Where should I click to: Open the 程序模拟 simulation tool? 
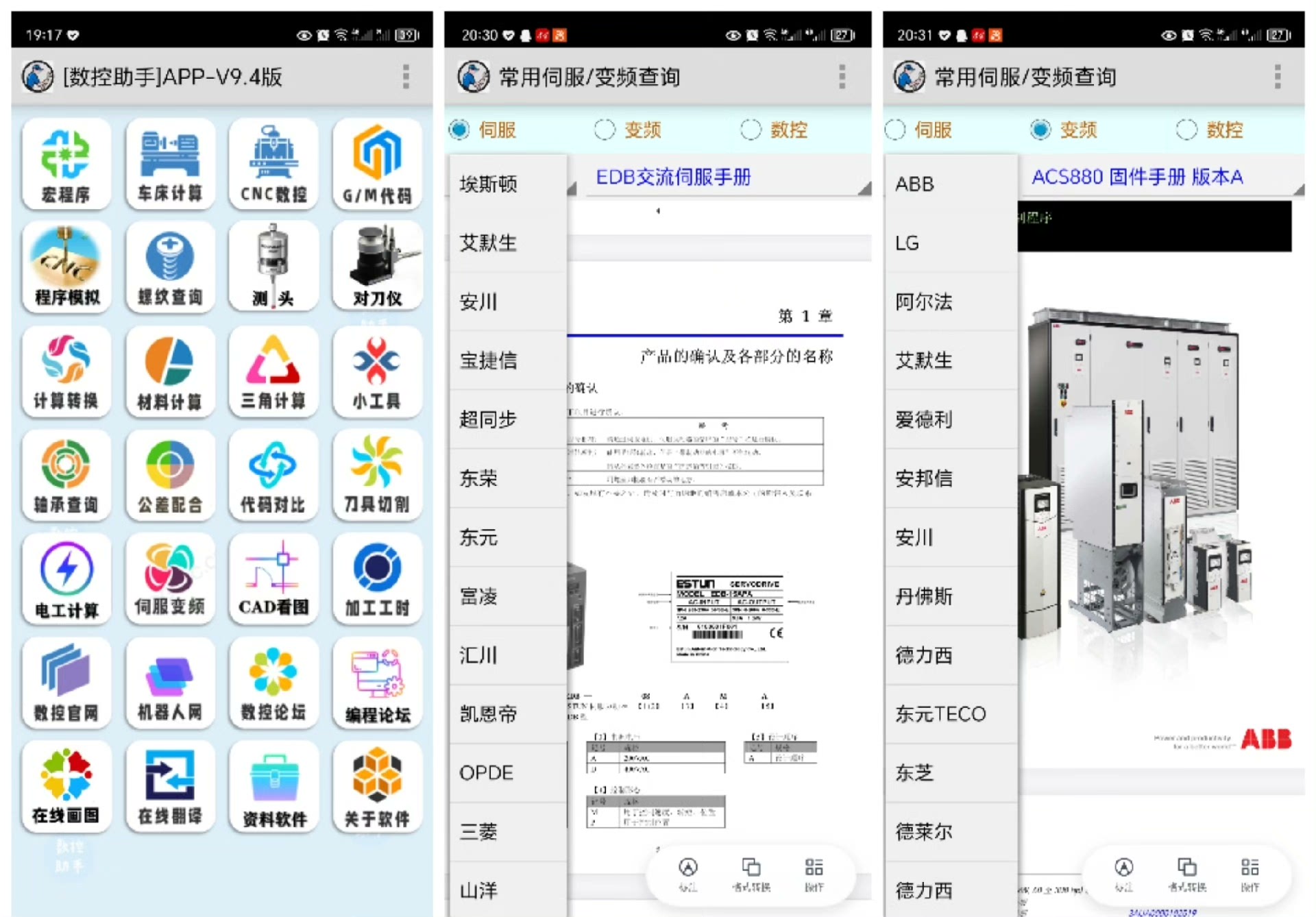pyautogui.click(x=66, y=269)
